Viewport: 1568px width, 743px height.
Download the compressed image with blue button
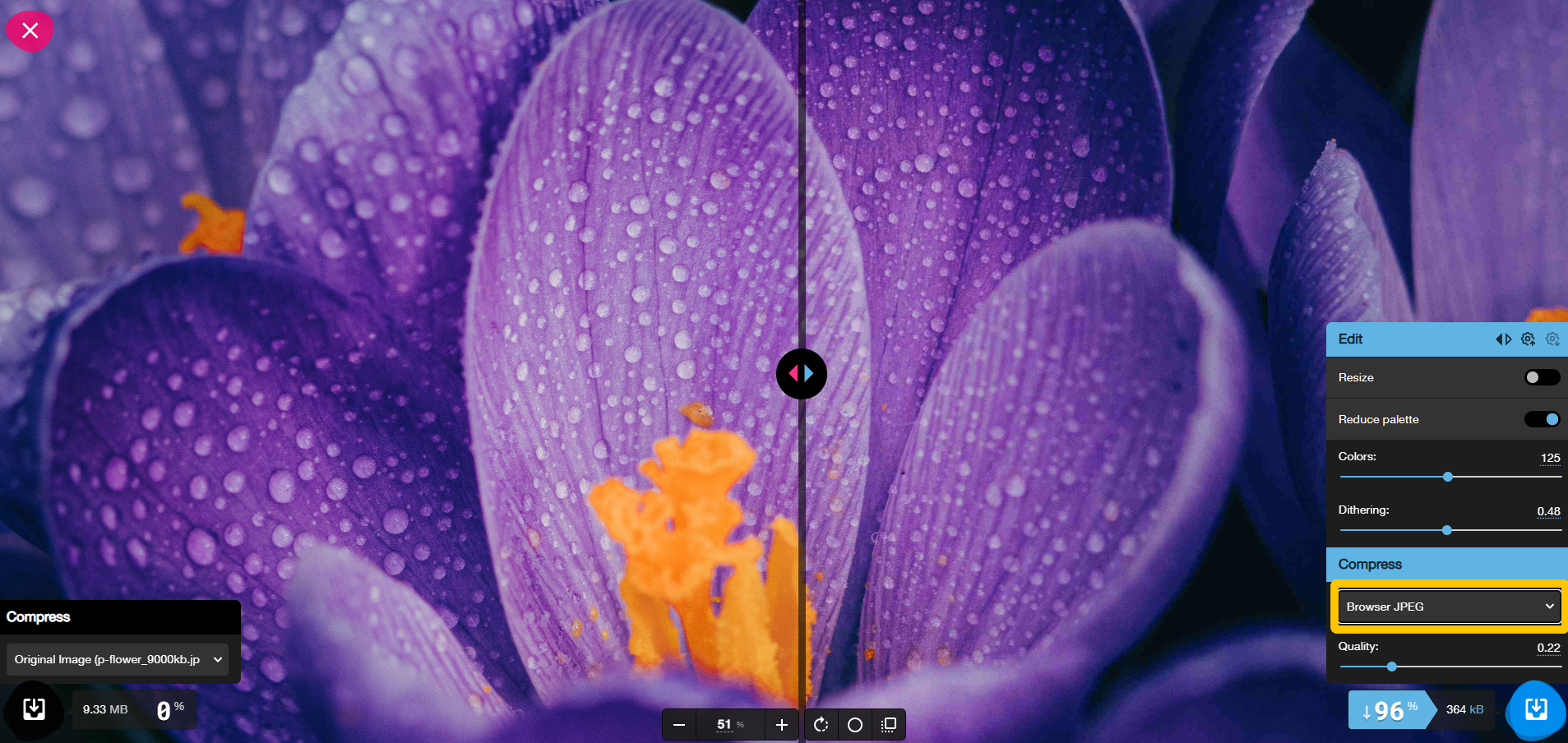(x=1536, y=710)
